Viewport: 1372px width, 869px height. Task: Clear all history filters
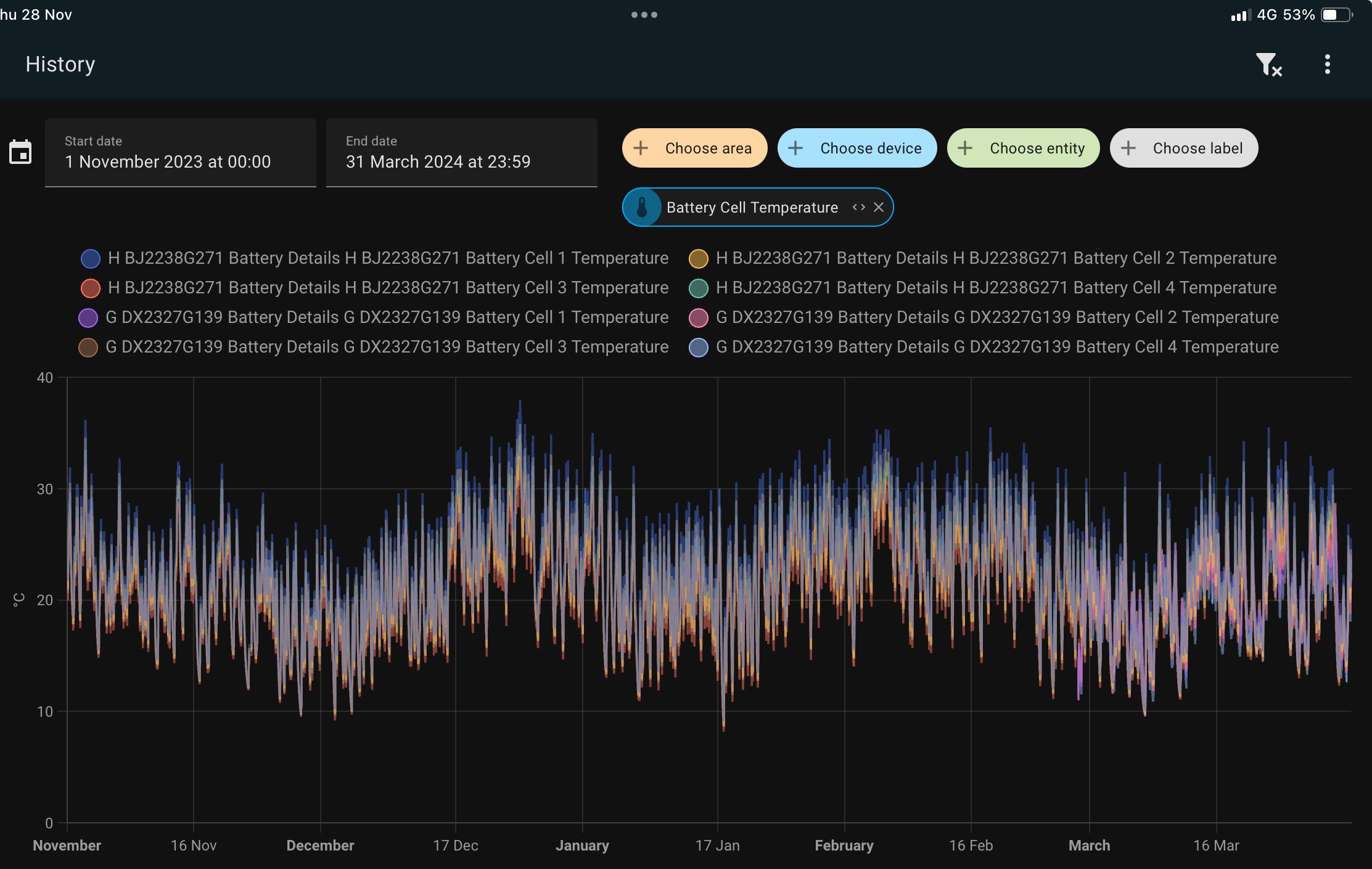pyautogui.click(x=1268, y=65)
